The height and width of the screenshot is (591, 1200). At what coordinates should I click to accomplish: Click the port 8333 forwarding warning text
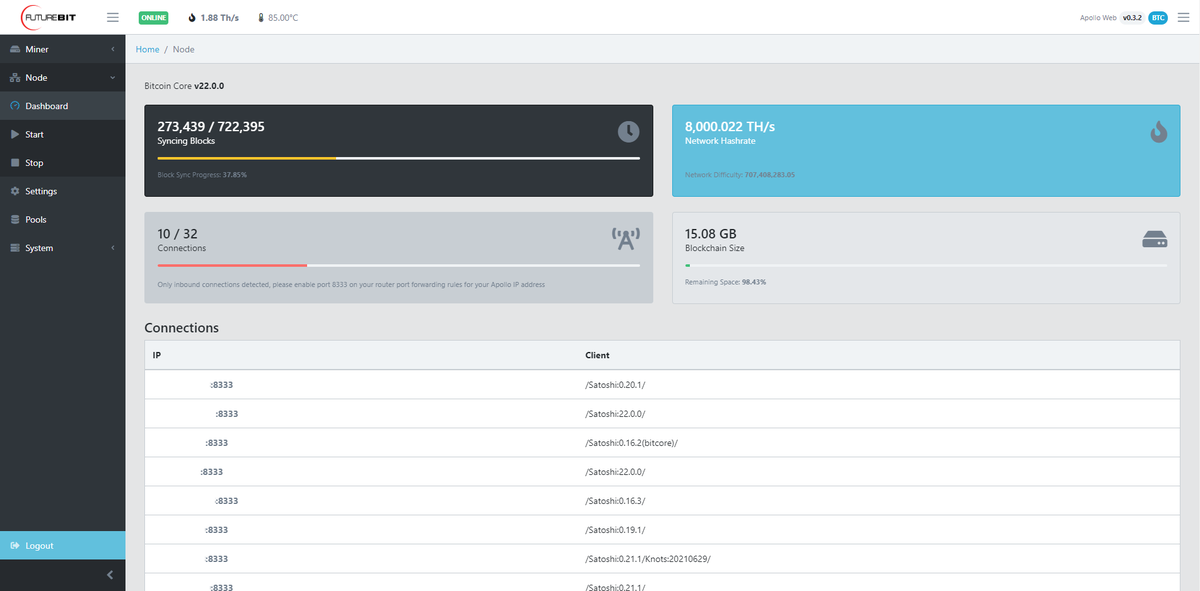[351, 284]
